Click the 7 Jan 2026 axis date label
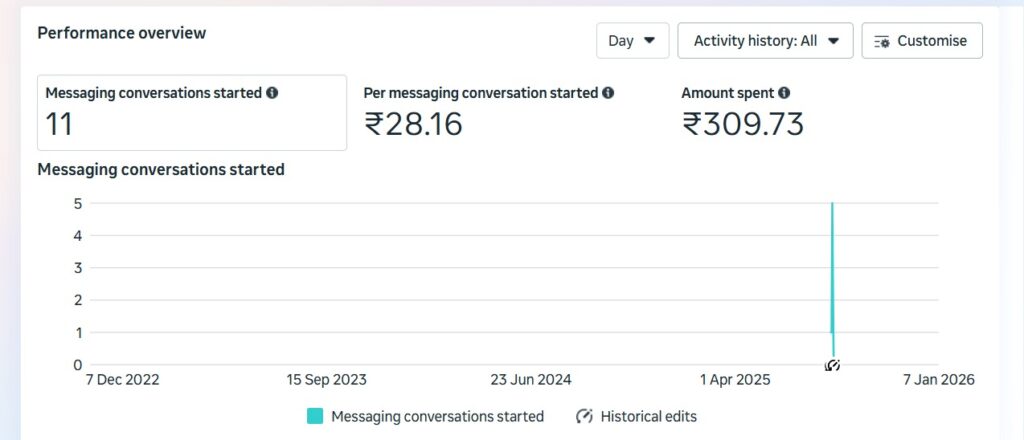 pyautogui.click(x=937, y=380)
